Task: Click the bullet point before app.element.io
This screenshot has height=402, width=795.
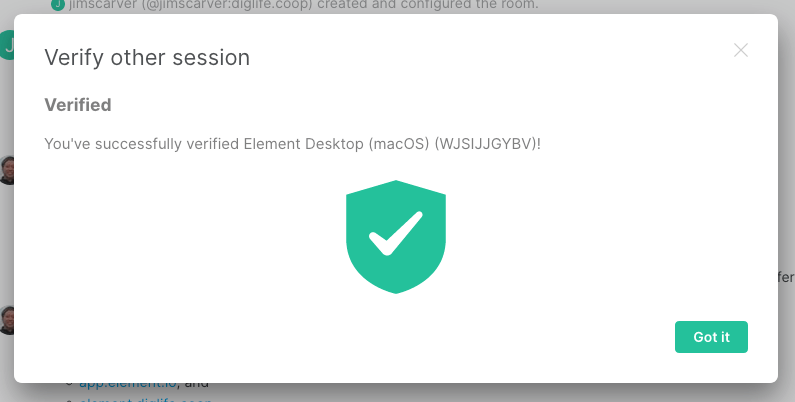Action: [x=69, y=383]
